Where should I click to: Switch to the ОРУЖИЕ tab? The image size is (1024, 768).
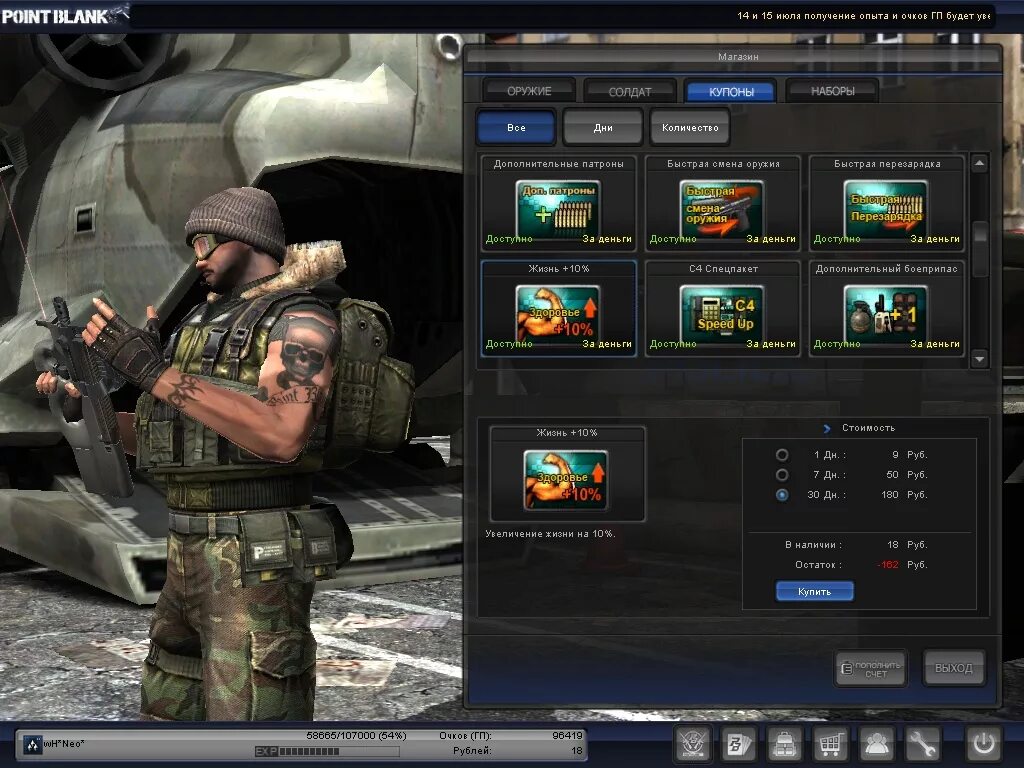click(529, 91)
